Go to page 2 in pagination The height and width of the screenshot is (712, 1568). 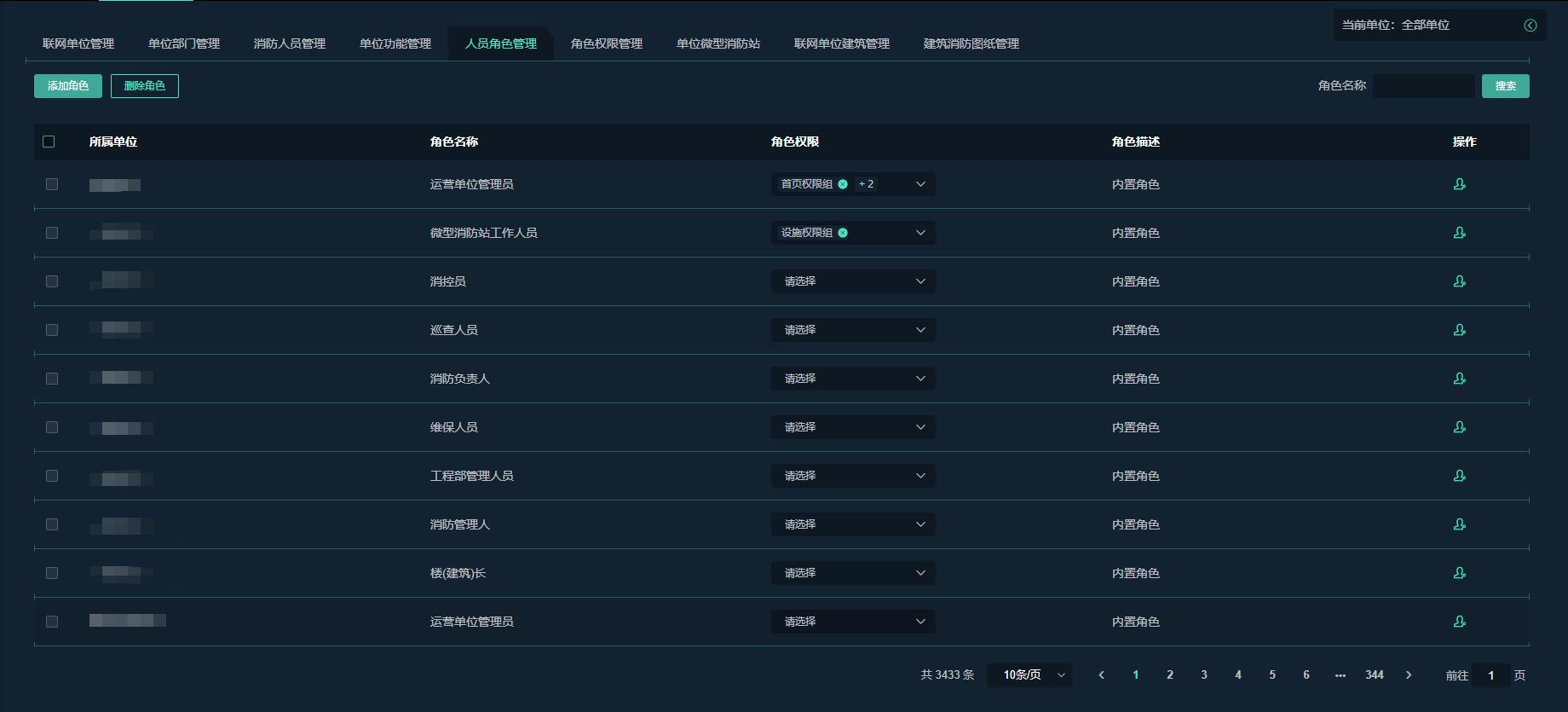[1170, 674]
